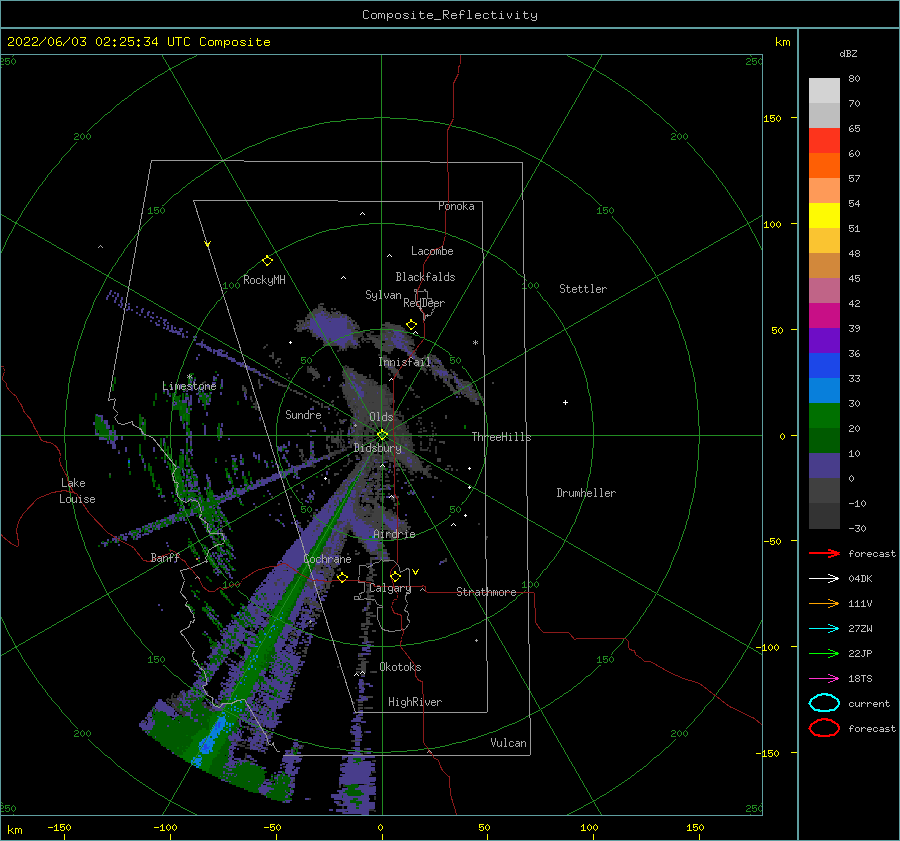Click the yellow diamond marker above RedDeer
The width and height of the screenshot is (900, 841).
click(411, 325)
